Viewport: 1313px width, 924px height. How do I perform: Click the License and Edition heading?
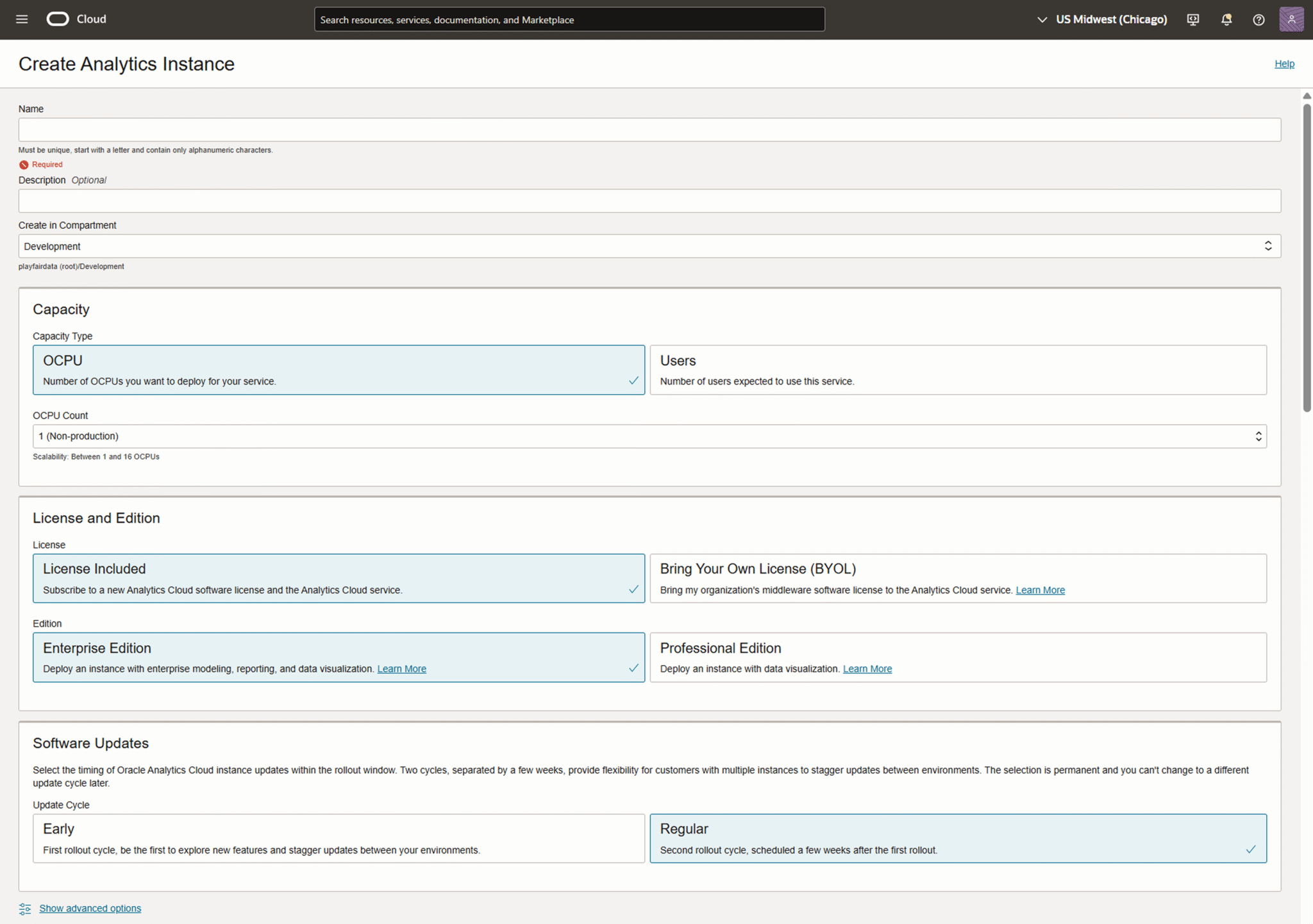coord(96,518)
